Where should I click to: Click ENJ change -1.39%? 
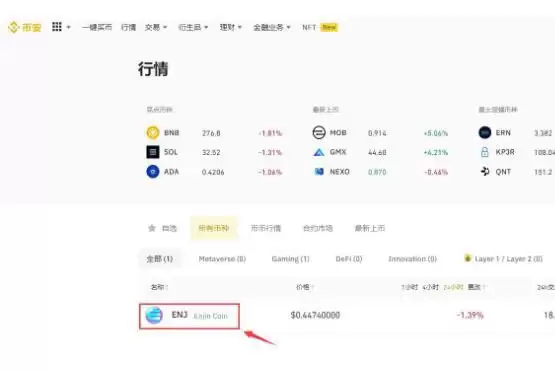(x=470, y=315)
